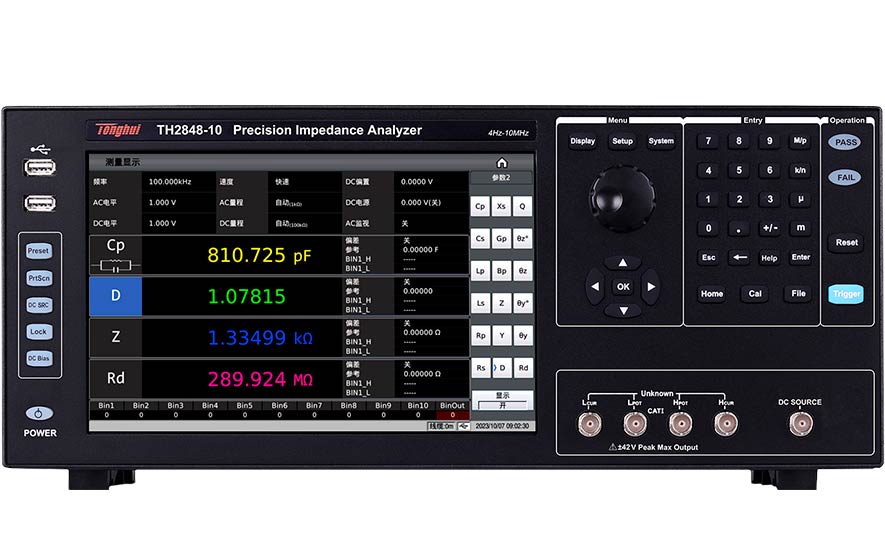Push the left arrow navigation key
Viewport: 885px width, 548px height.
coord(595,287)
